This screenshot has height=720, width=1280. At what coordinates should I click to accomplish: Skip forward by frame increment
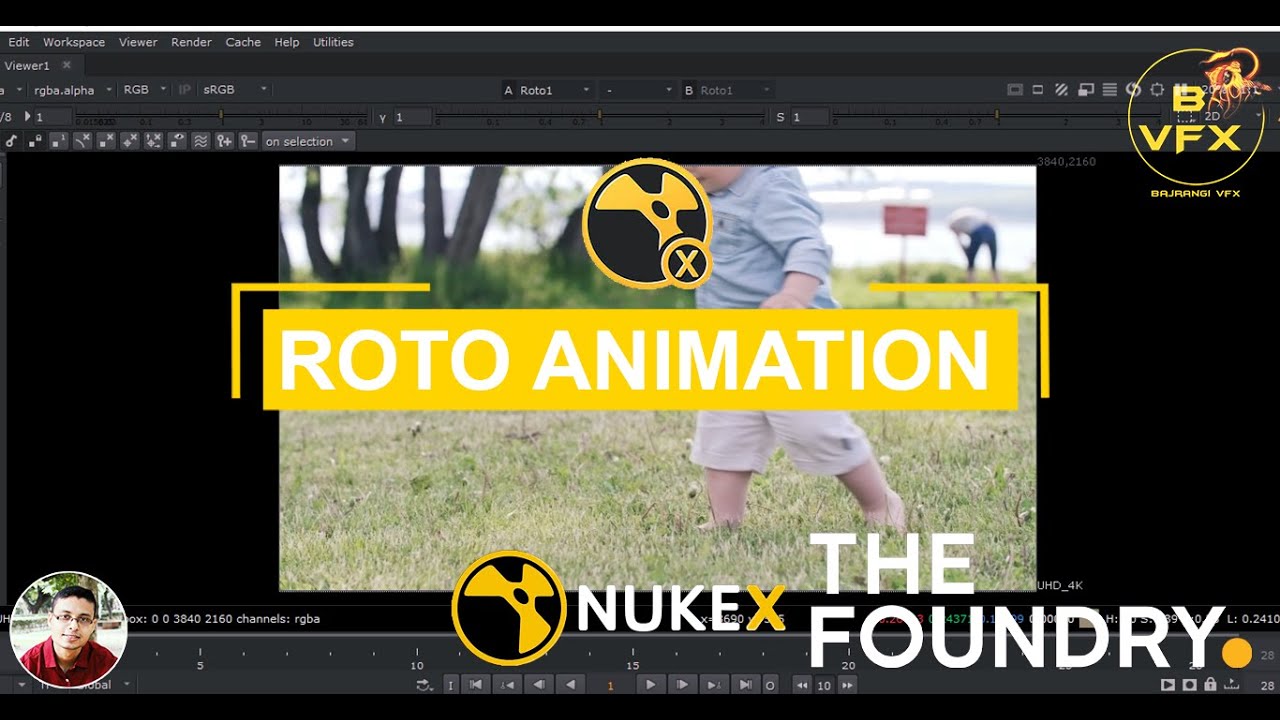tap(848, 685)
